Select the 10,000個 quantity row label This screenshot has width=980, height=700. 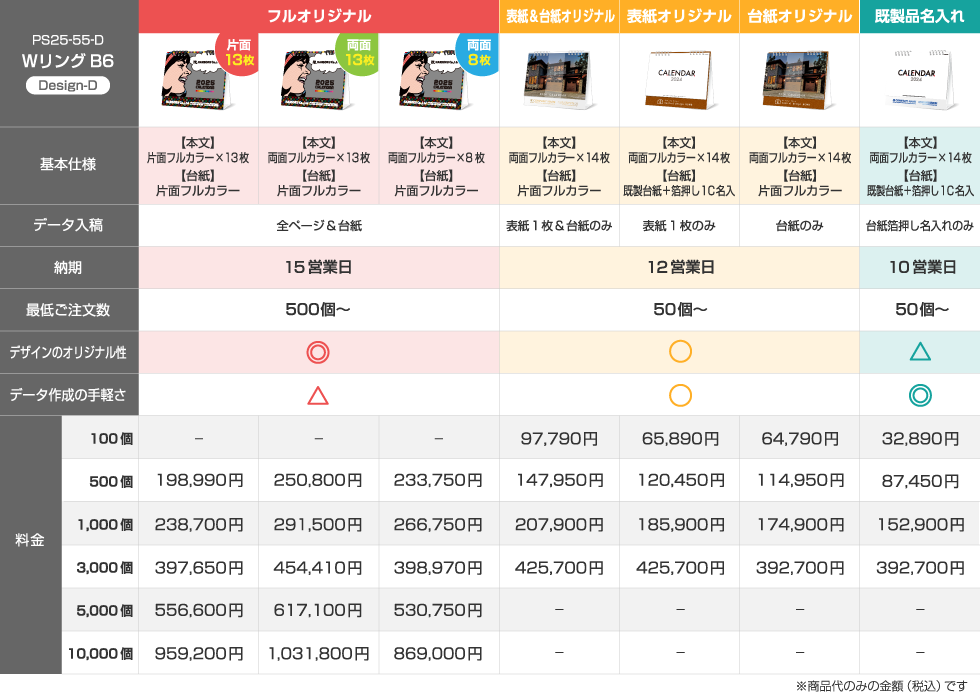pos(100,654)
